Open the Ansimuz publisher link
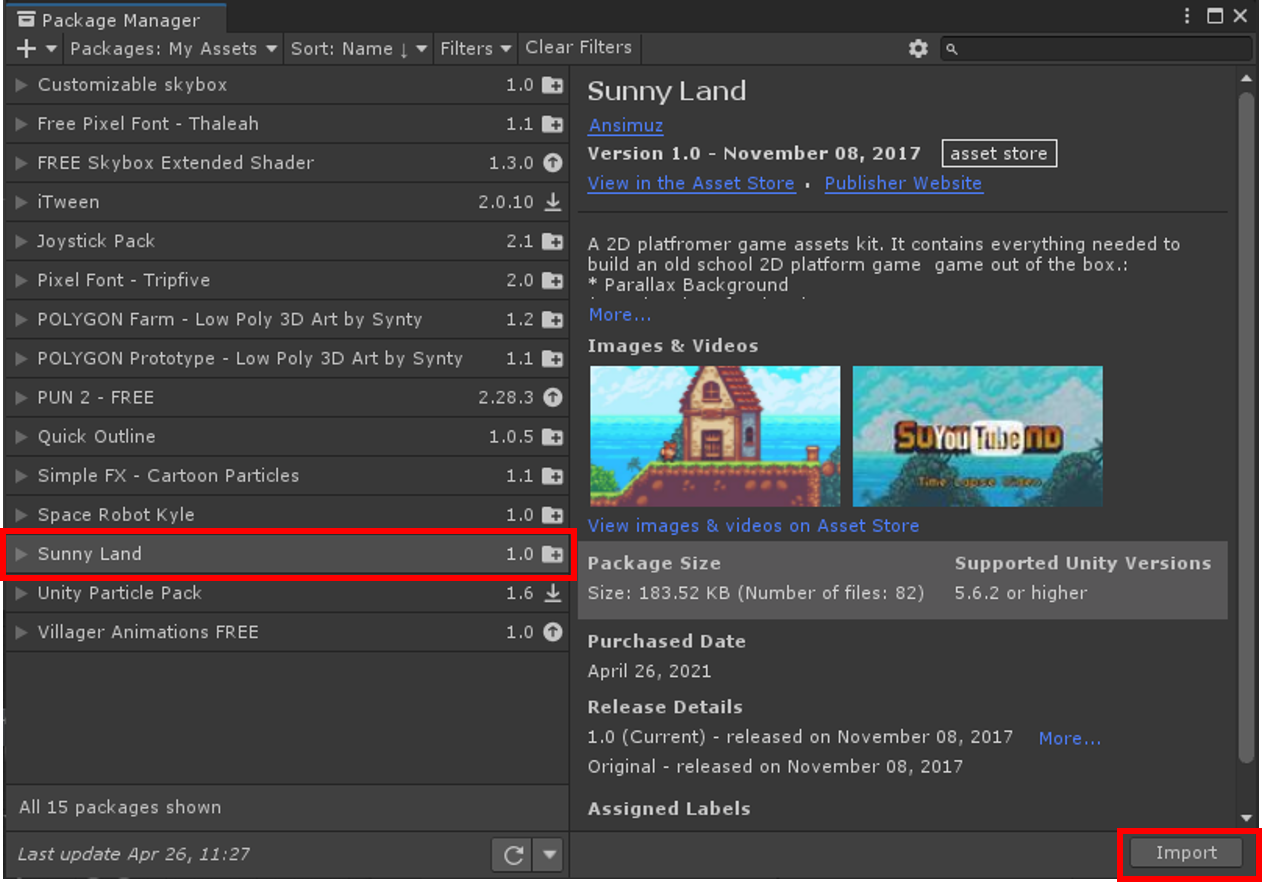This screenshot has height=882, width=1262. click(x=626, y=125)
